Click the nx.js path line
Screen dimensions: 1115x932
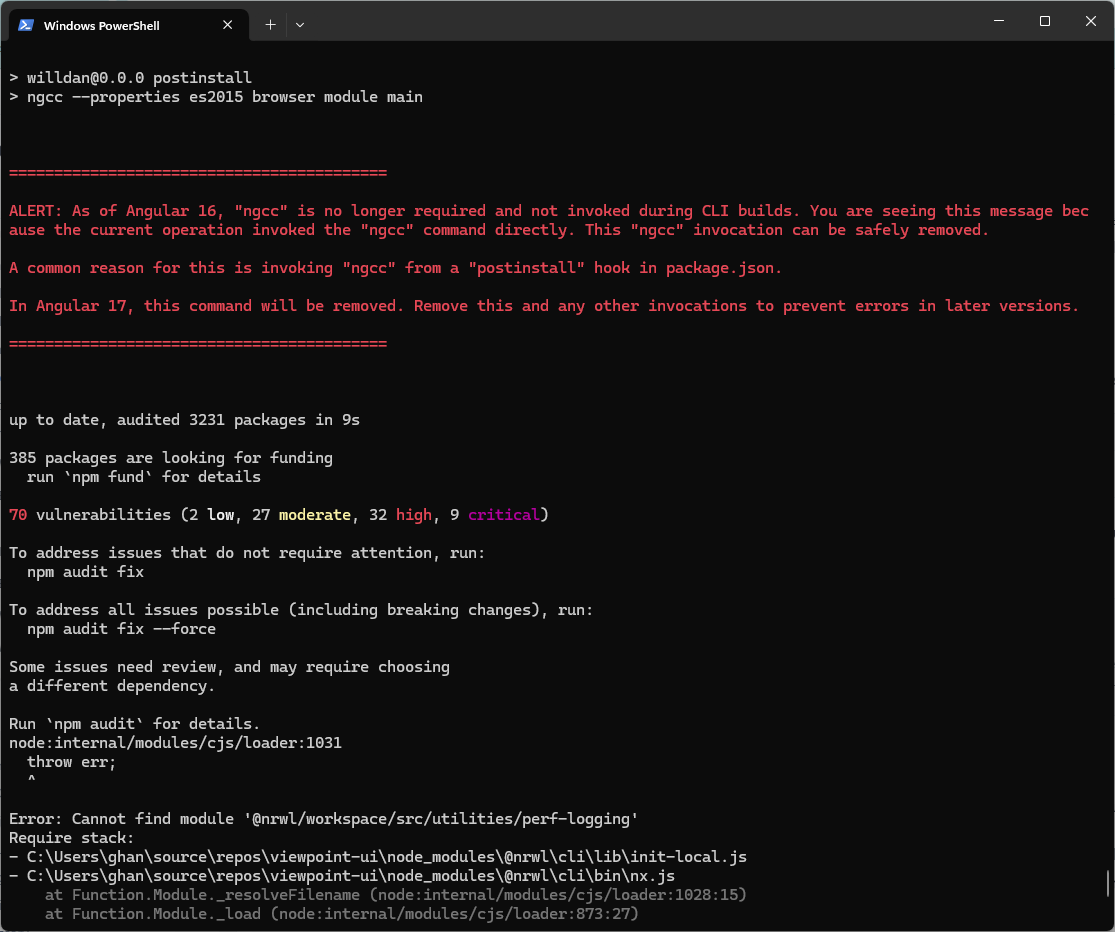pyautogui.click(x=341, y=876)
